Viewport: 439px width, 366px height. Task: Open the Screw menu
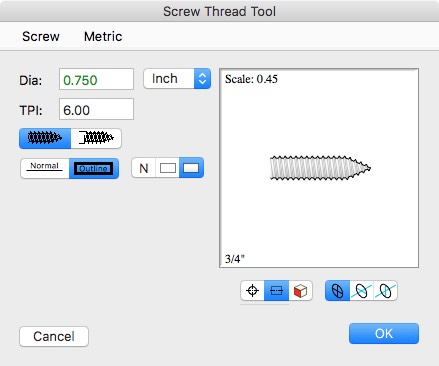pos(41,36)
